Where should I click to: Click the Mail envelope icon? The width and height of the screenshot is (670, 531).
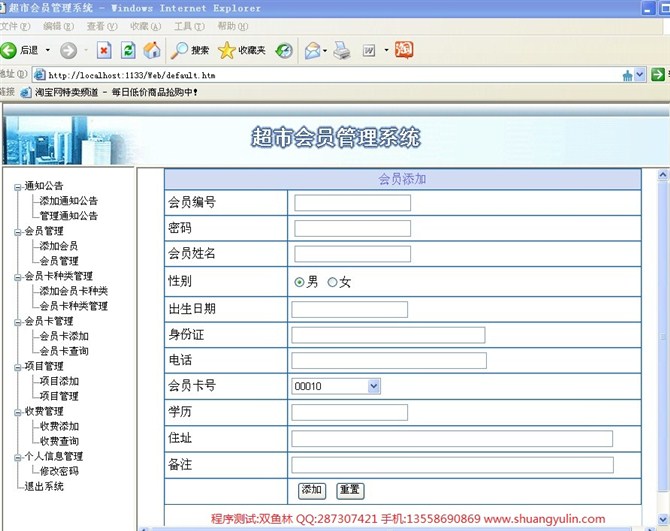[x=313, y=51]
